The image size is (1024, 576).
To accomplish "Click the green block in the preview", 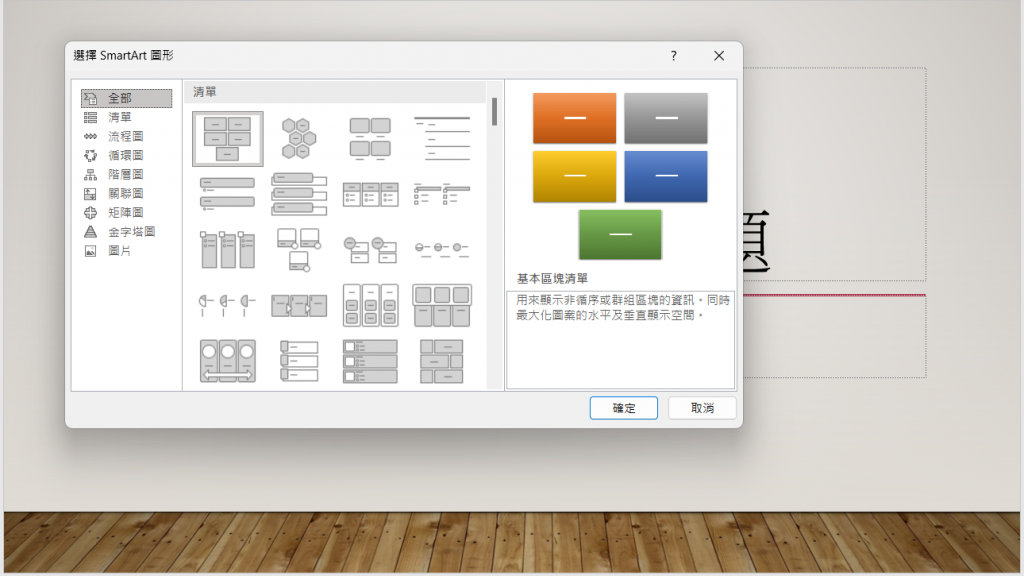I will 620,234.
